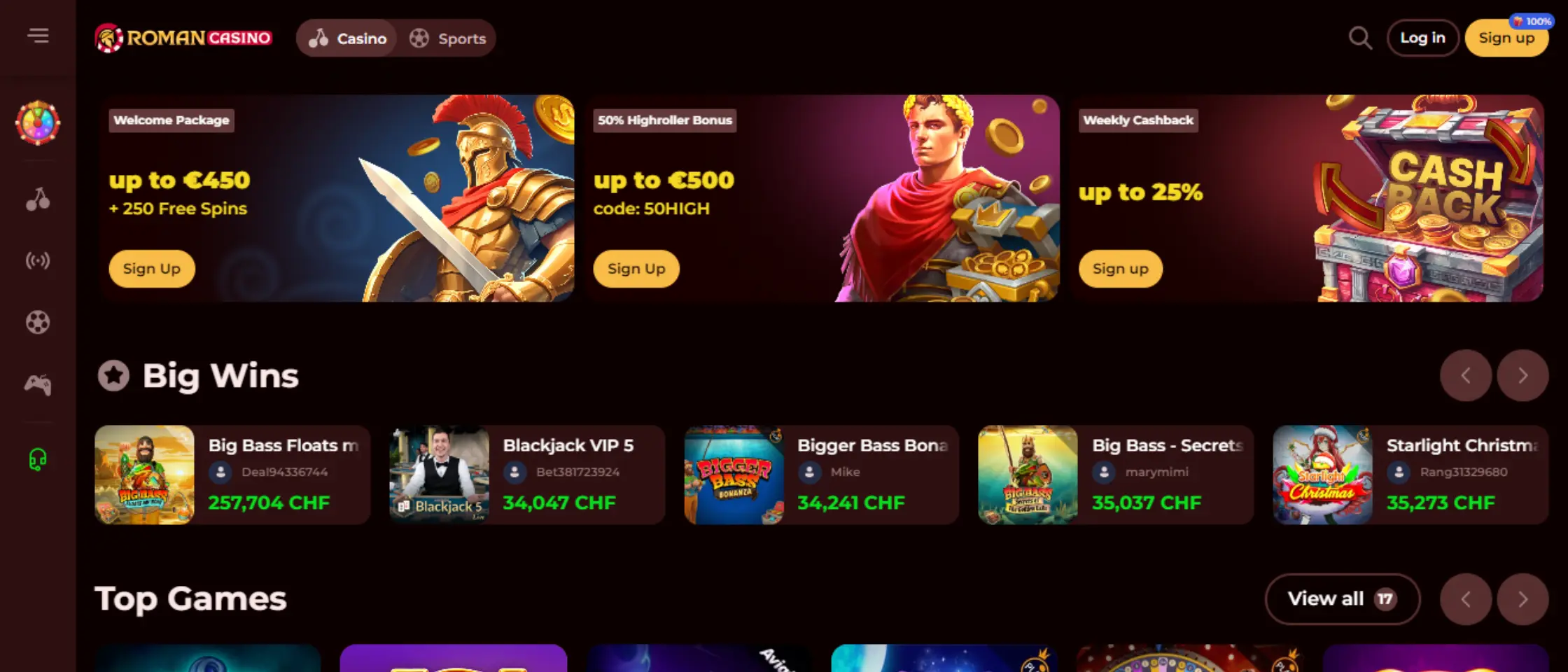Viewport: 1568px width, 672px height.
Task: Sign Up on Welcome Package banner
Action: 152,269
